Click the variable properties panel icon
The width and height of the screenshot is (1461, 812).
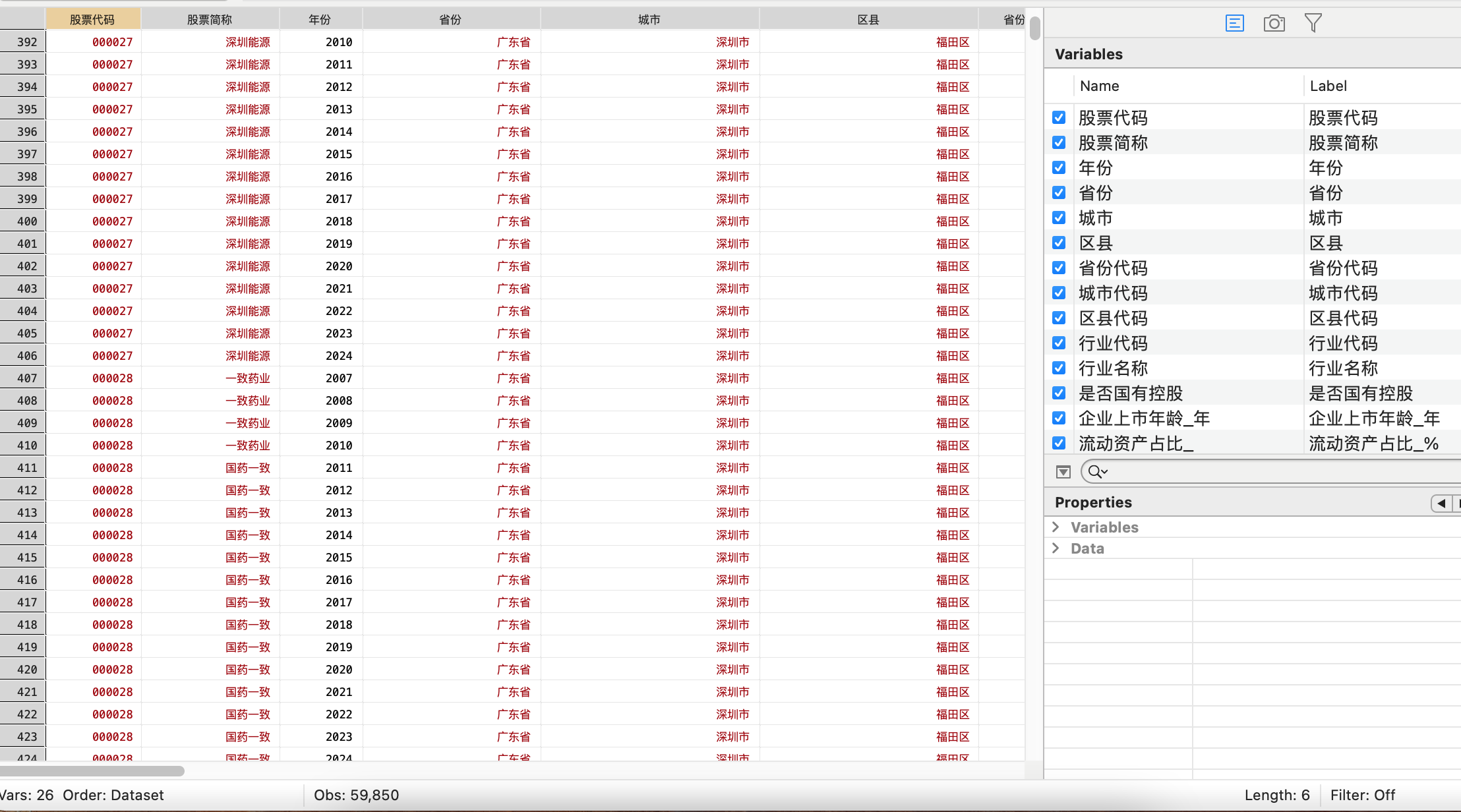1234,24
